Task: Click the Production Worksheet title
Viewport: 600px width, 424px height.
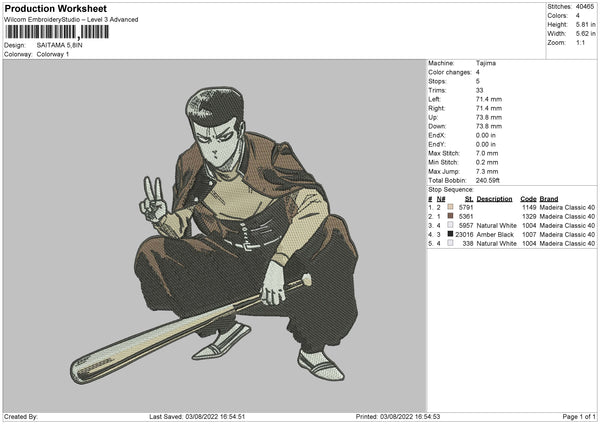Action: click(x=55, y=8)
